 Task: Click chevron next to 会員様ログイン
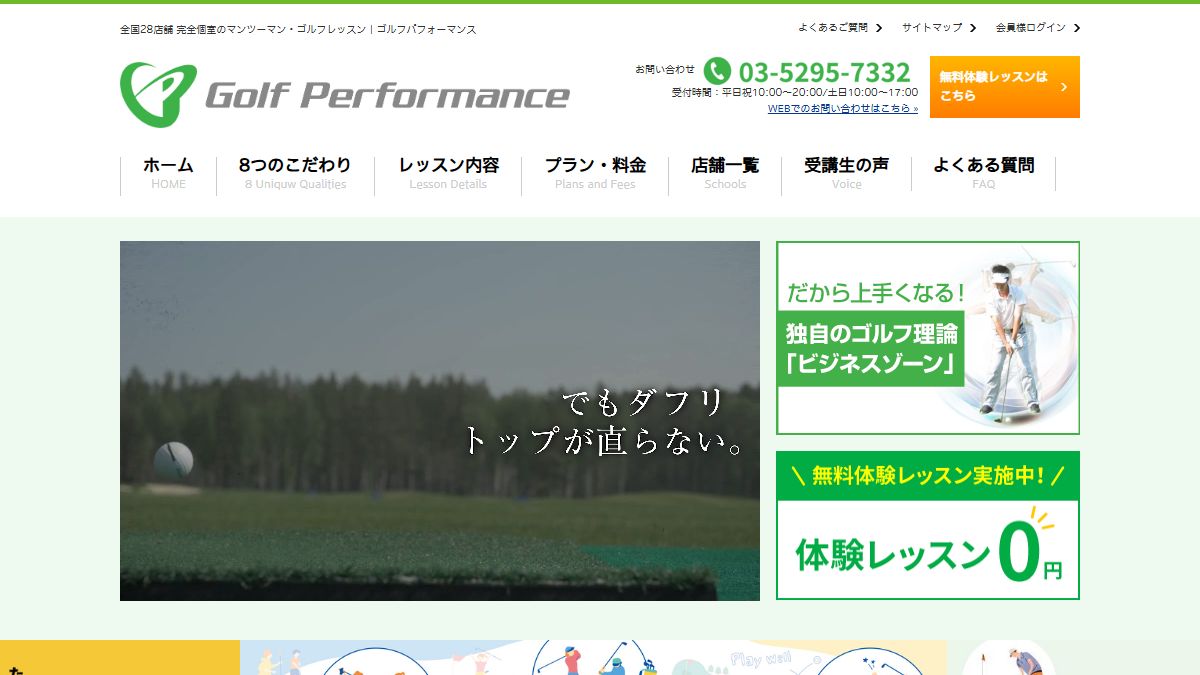tap(1077, 28)
